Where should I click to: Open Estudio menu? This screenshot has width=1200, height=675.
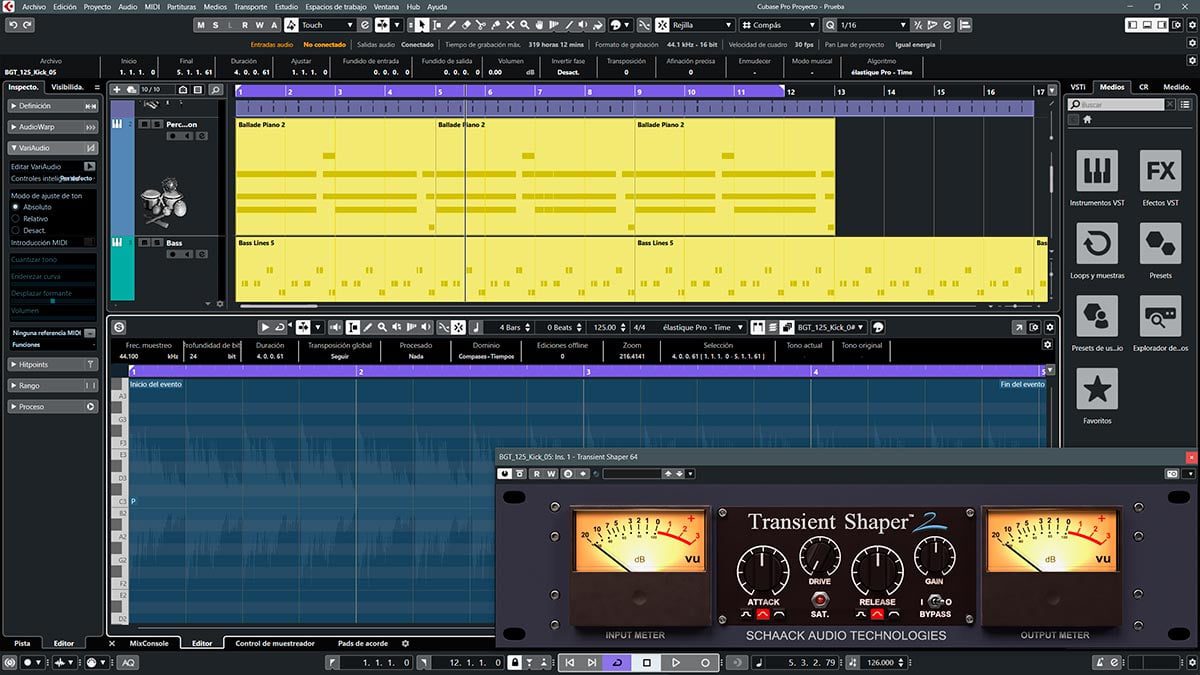pos(286,7)
